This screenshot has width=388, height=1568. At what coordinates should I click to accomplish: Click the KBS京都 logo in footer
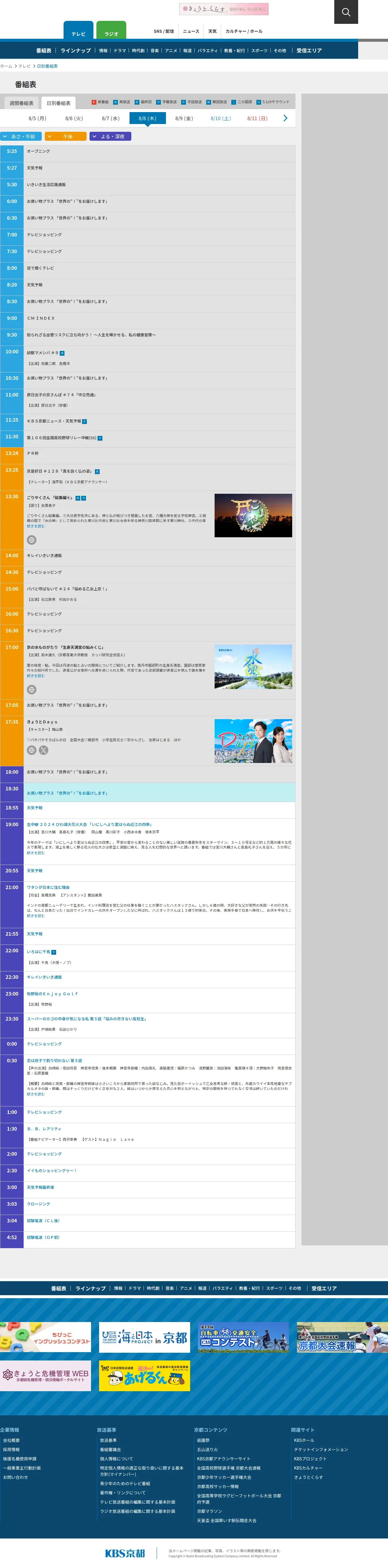coord(125,1553)
